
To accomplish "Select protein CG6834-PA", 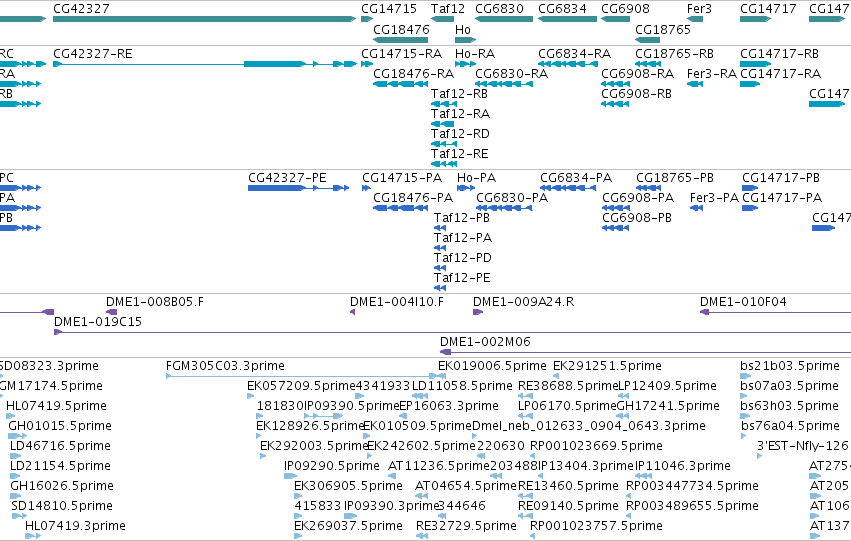I will (x=568, y=188).
